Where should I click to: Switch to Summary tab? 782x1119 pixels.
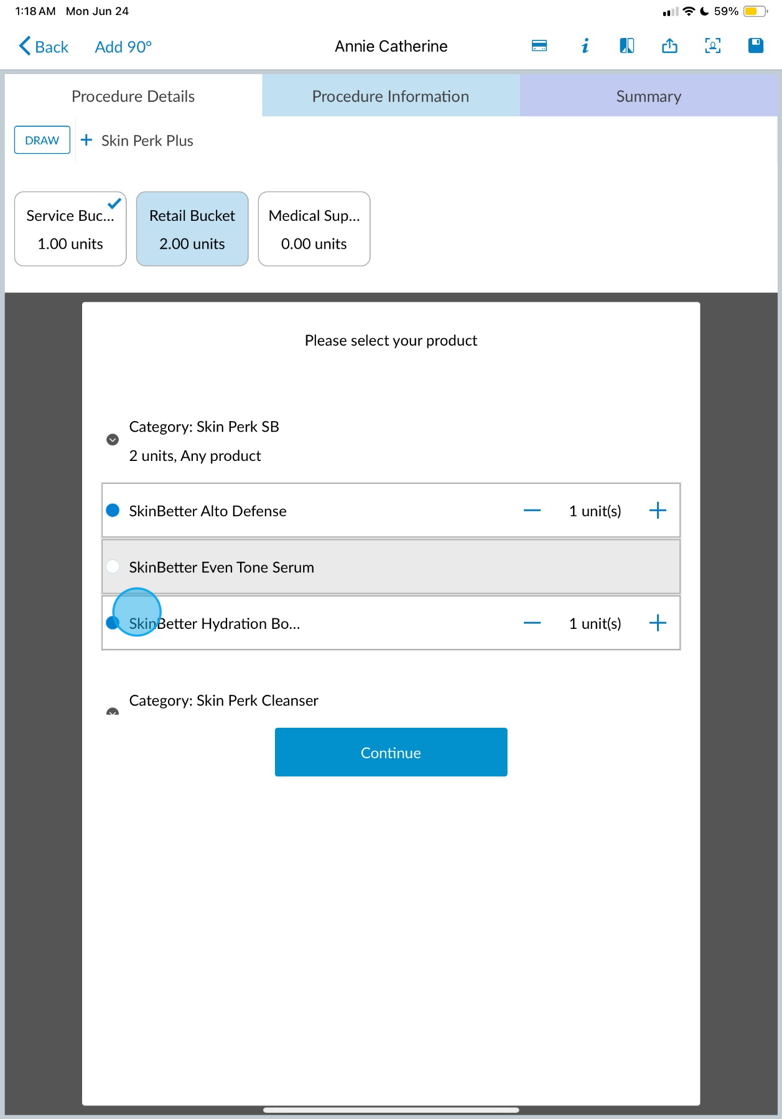click(x=649, y=96)
